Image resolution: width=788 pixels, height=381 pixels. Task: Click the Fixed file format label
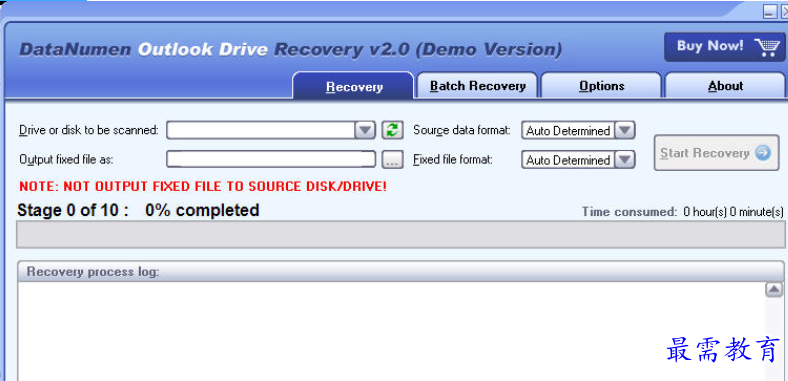pyautogui.click(x=452, y=160)
